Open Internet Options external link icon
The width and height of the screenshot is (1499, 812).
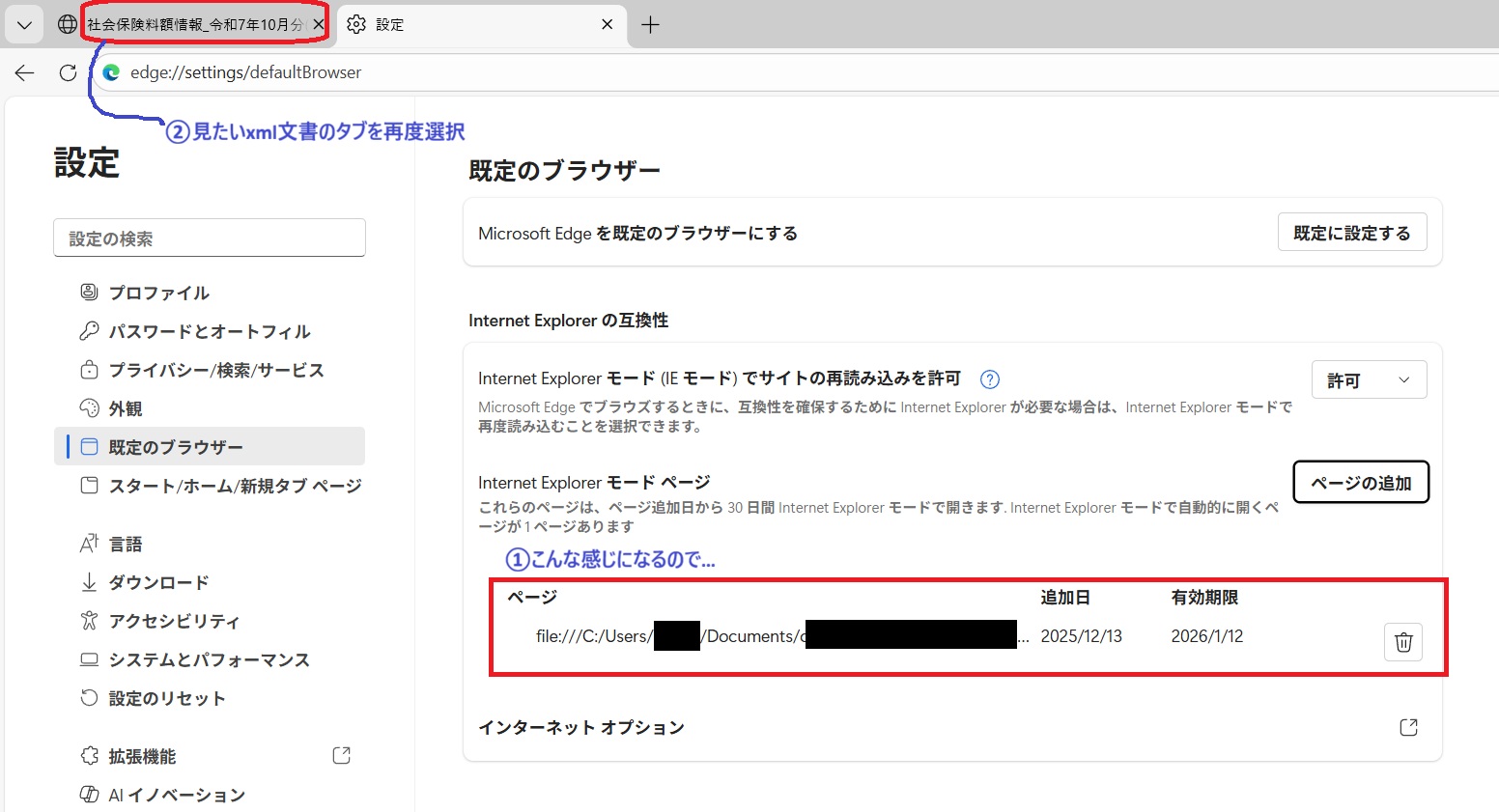(x=1408, y=727)
